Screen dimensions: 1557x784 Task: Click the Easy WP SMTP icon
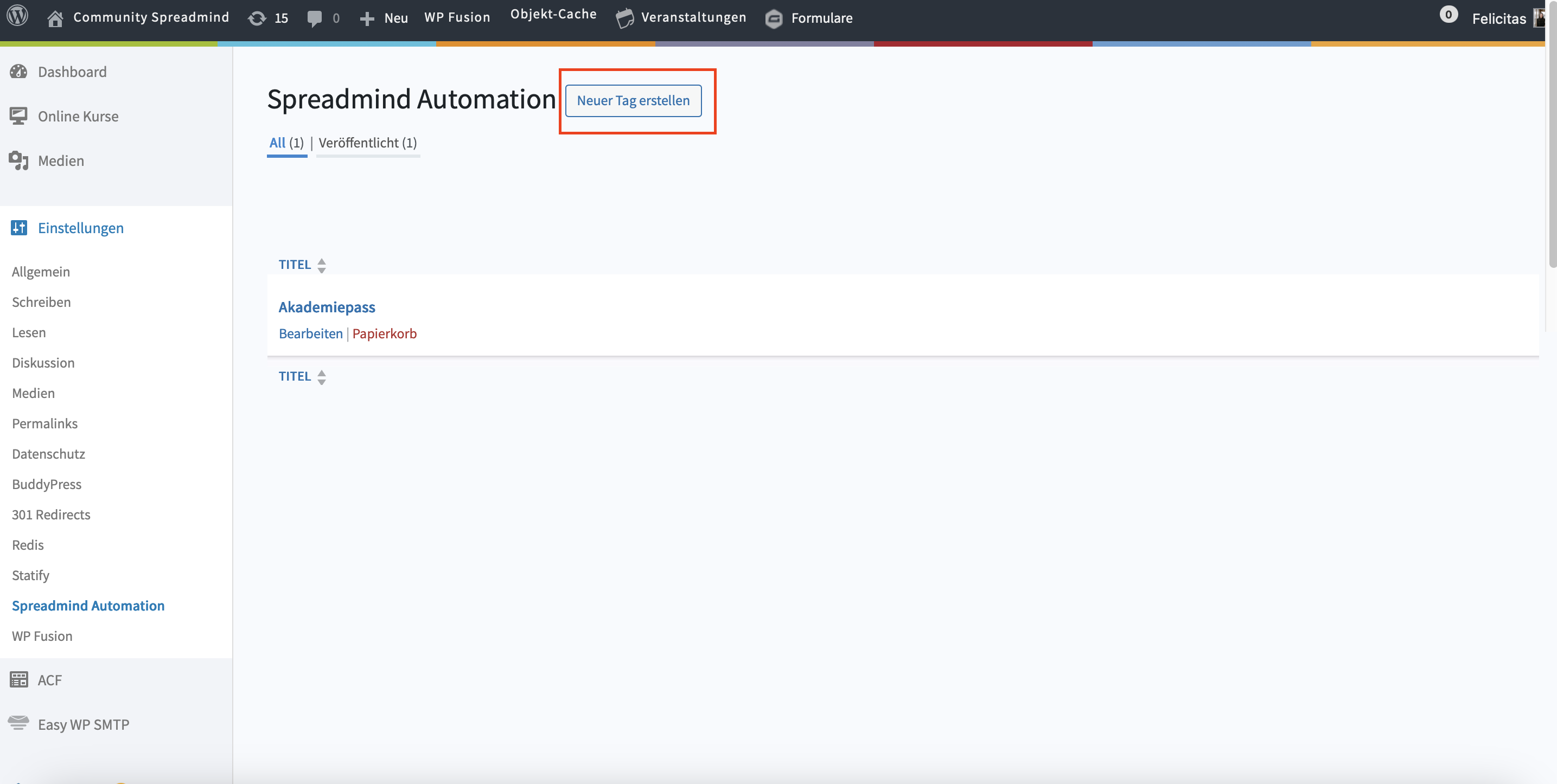pyautogui.click(x=19, y=723)
